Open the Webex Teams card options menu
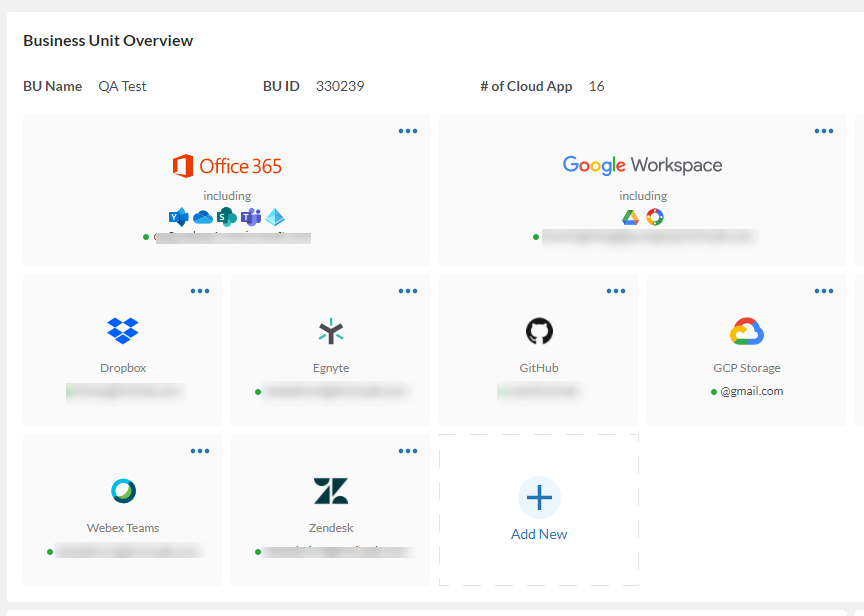This screenshot has width=864, height=616. coord(200,451)
